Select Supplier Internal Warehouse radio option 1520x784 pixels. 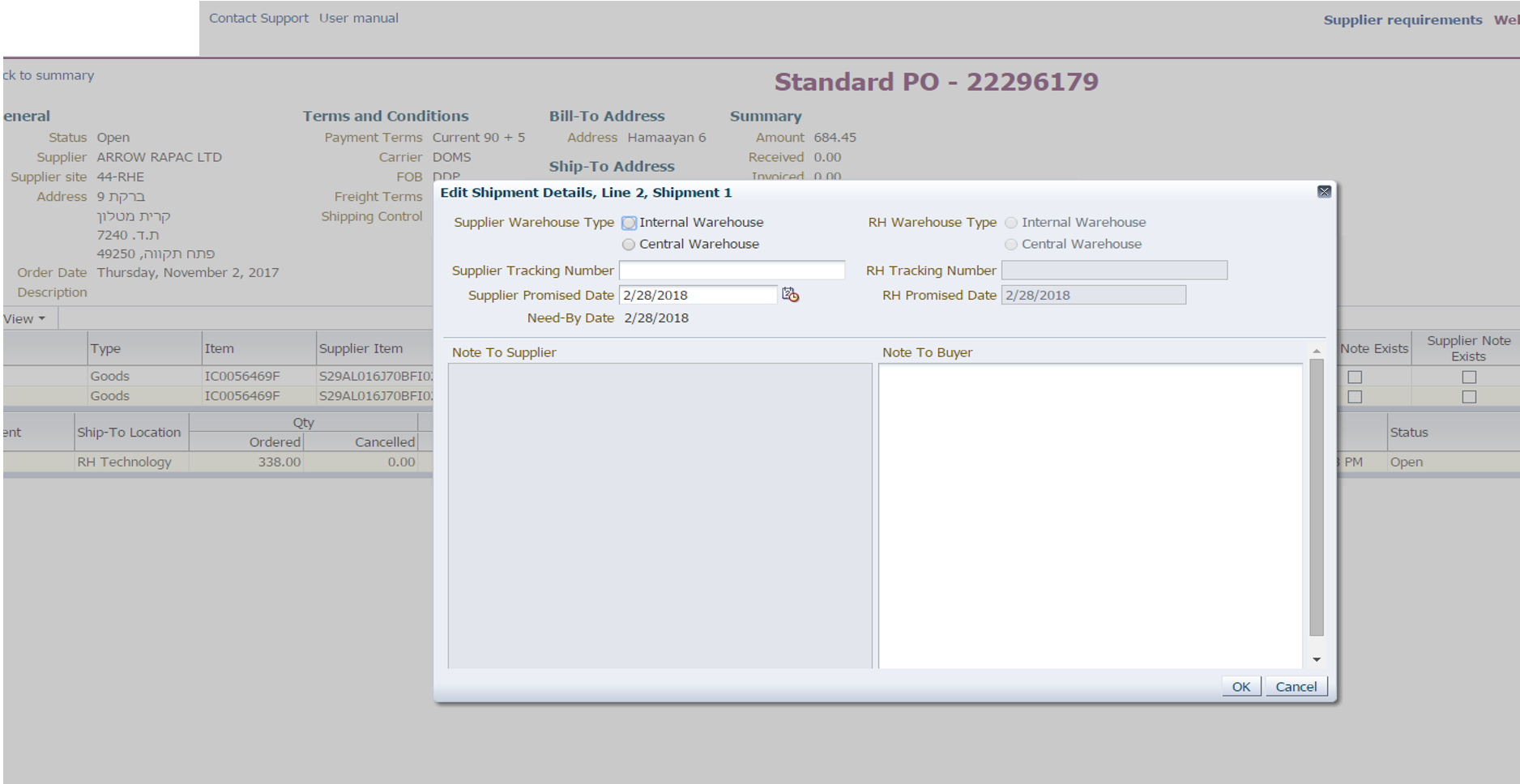tap(629, 223)
